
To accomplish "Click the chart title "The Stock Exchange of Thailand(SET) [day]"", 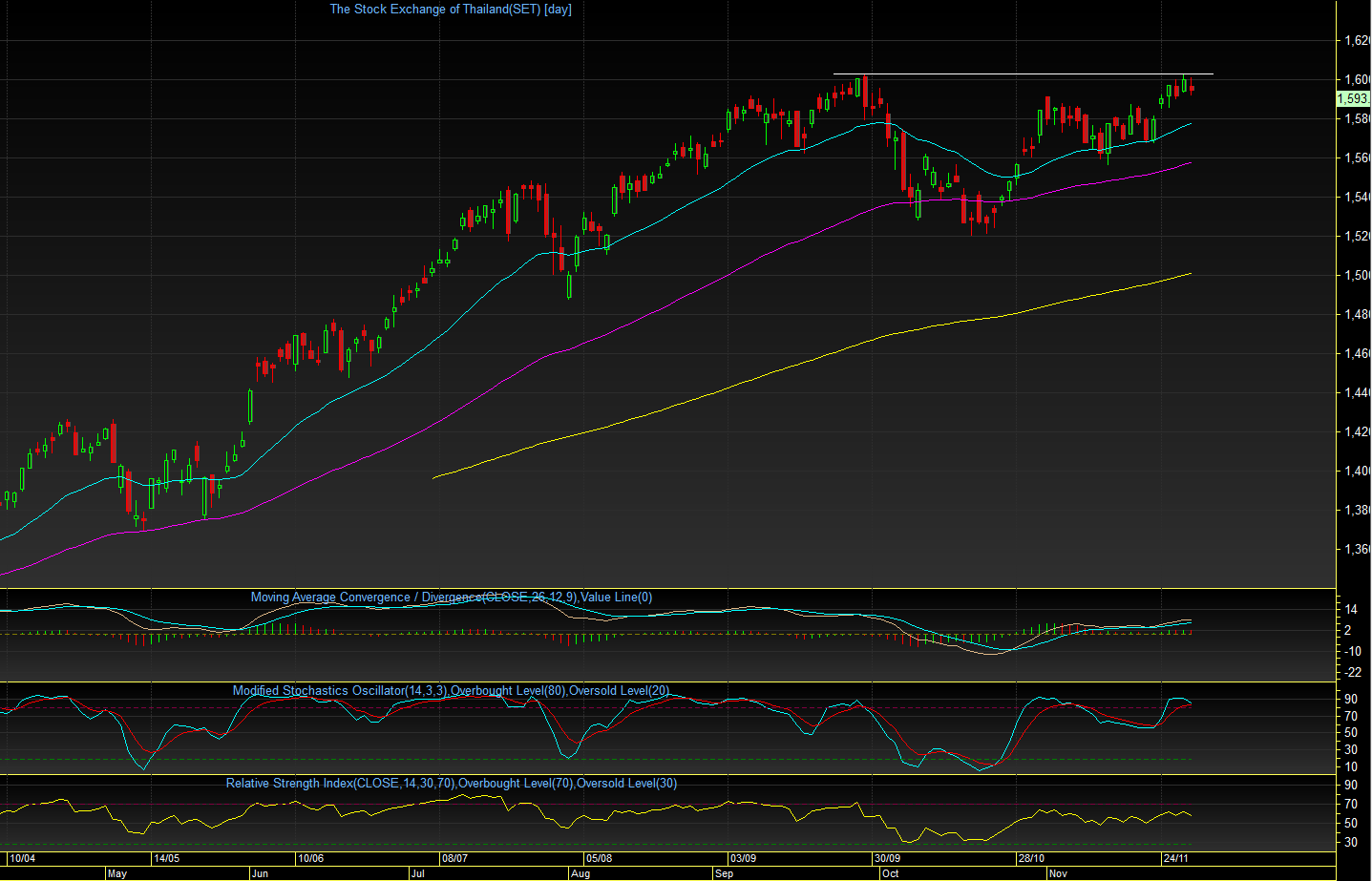I will pyautogui.click(x=451, y=10).
